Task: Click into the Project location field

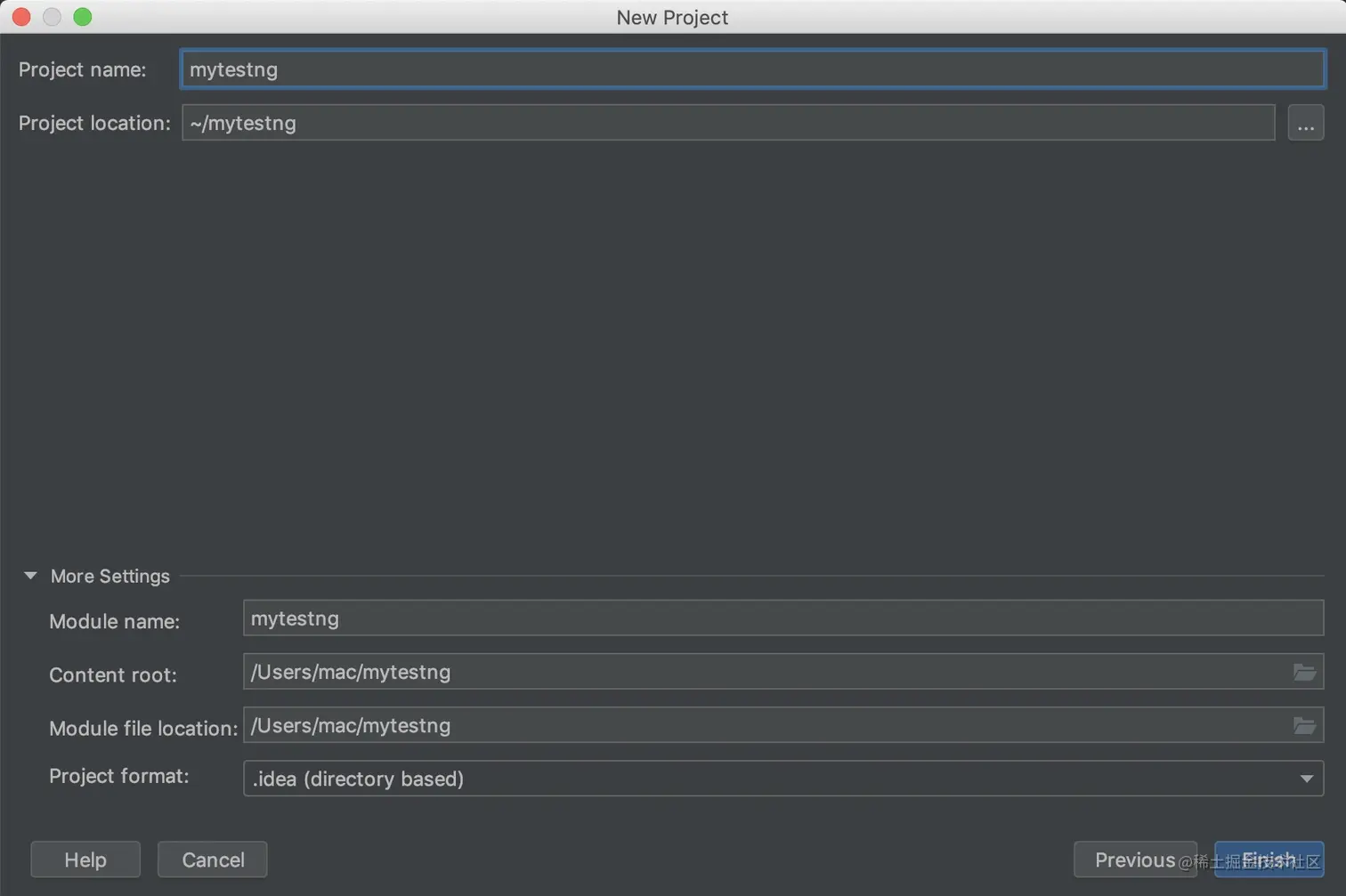Action: pyautogui.click(x=727, y=123)
